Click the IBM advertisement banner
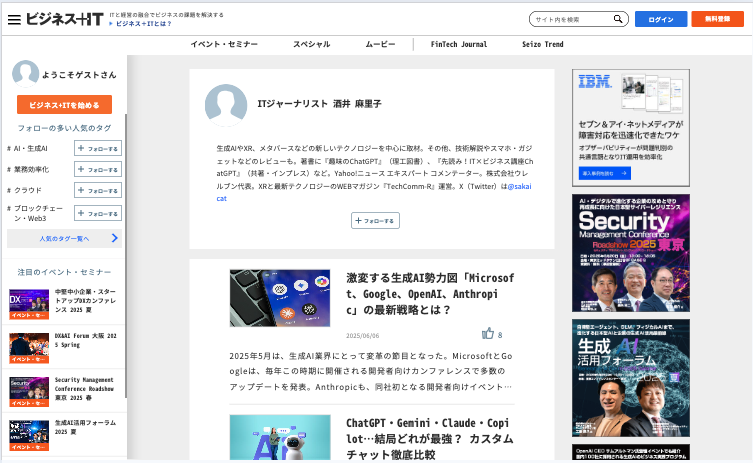 click(x=631, y=128)
